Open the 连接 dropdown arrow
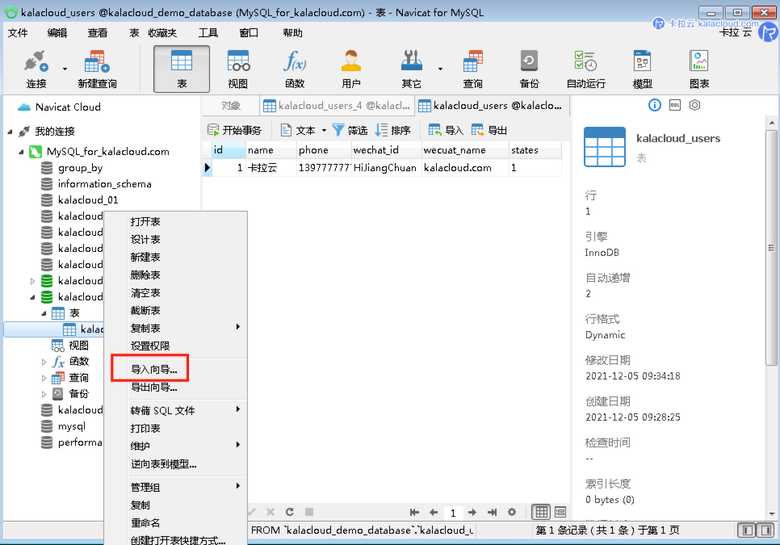This screenshot has width=780, height=545. (65, 69)
